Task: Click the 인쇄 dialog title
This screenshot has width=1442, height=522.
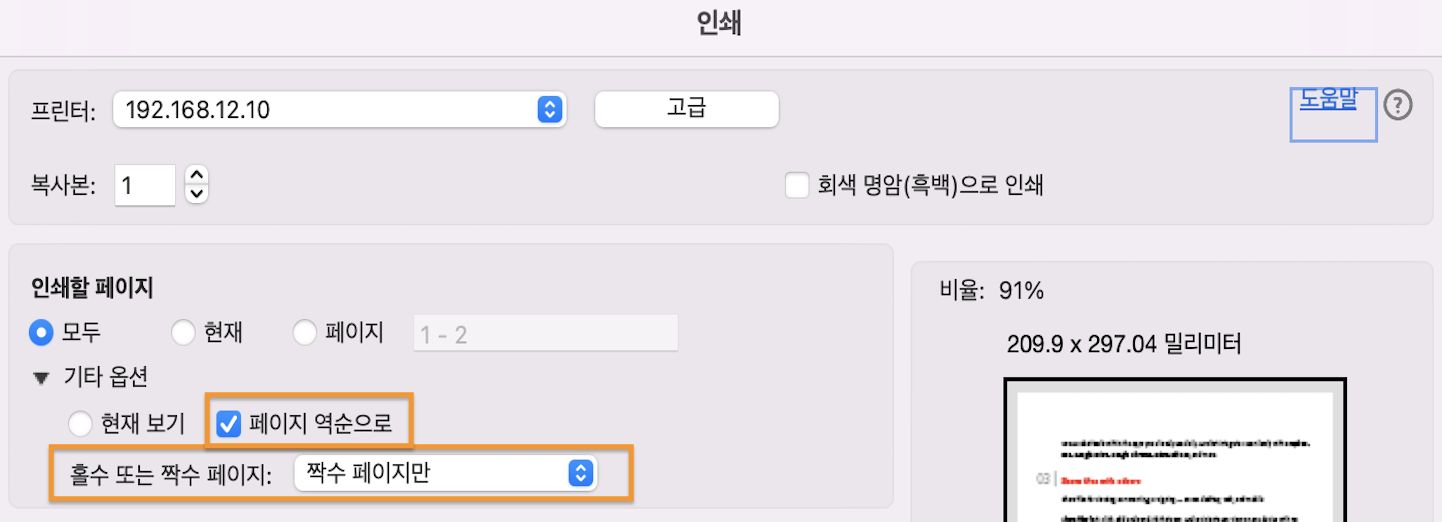Action: 719,25
